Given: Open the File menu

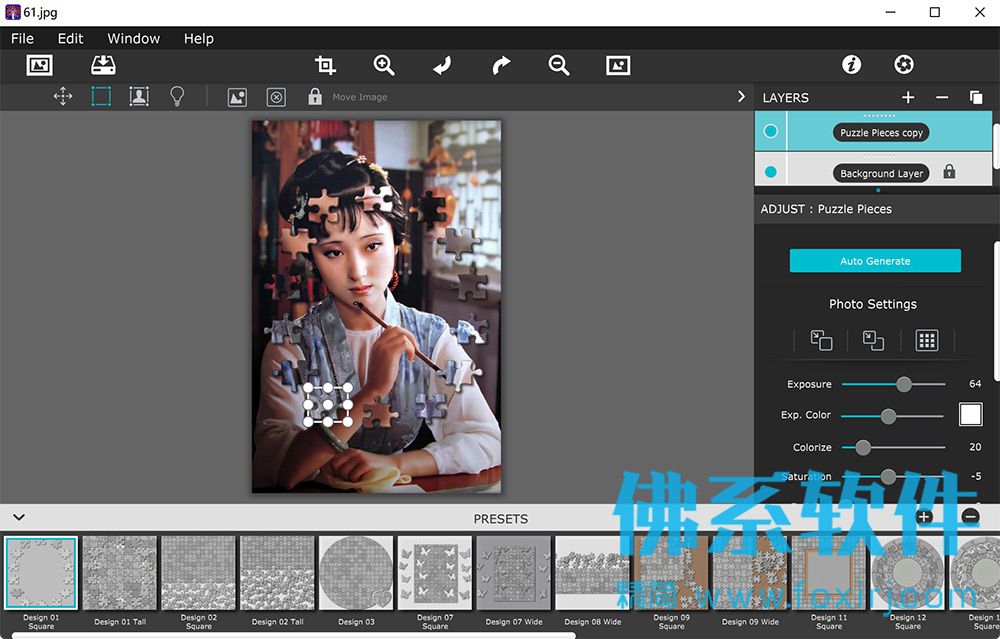Looking at the screenshot, I should pyautogui.click(x=22, y=38).
